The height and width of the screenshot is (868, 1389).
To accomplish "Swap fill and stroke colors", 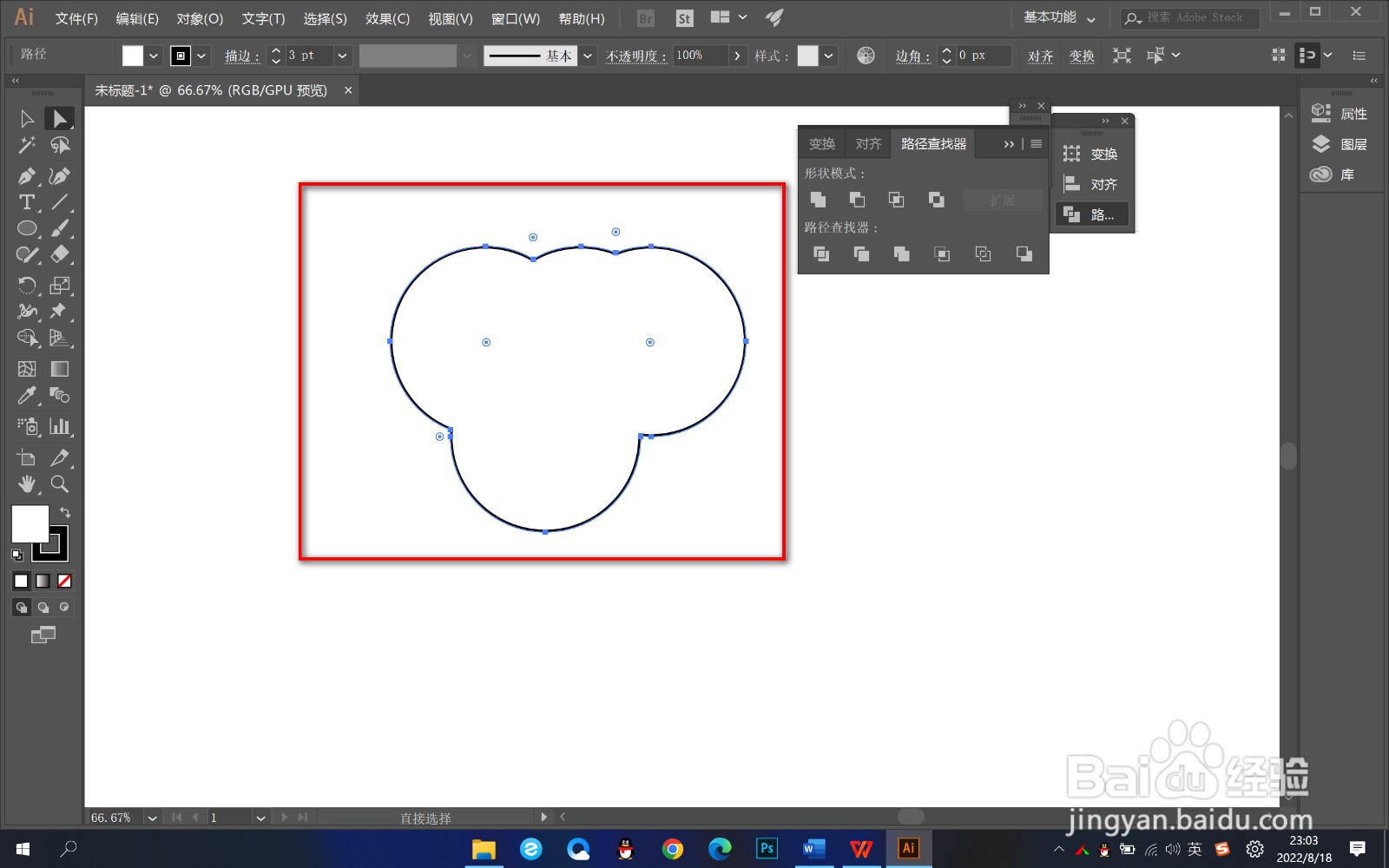I will click(65, 512).
